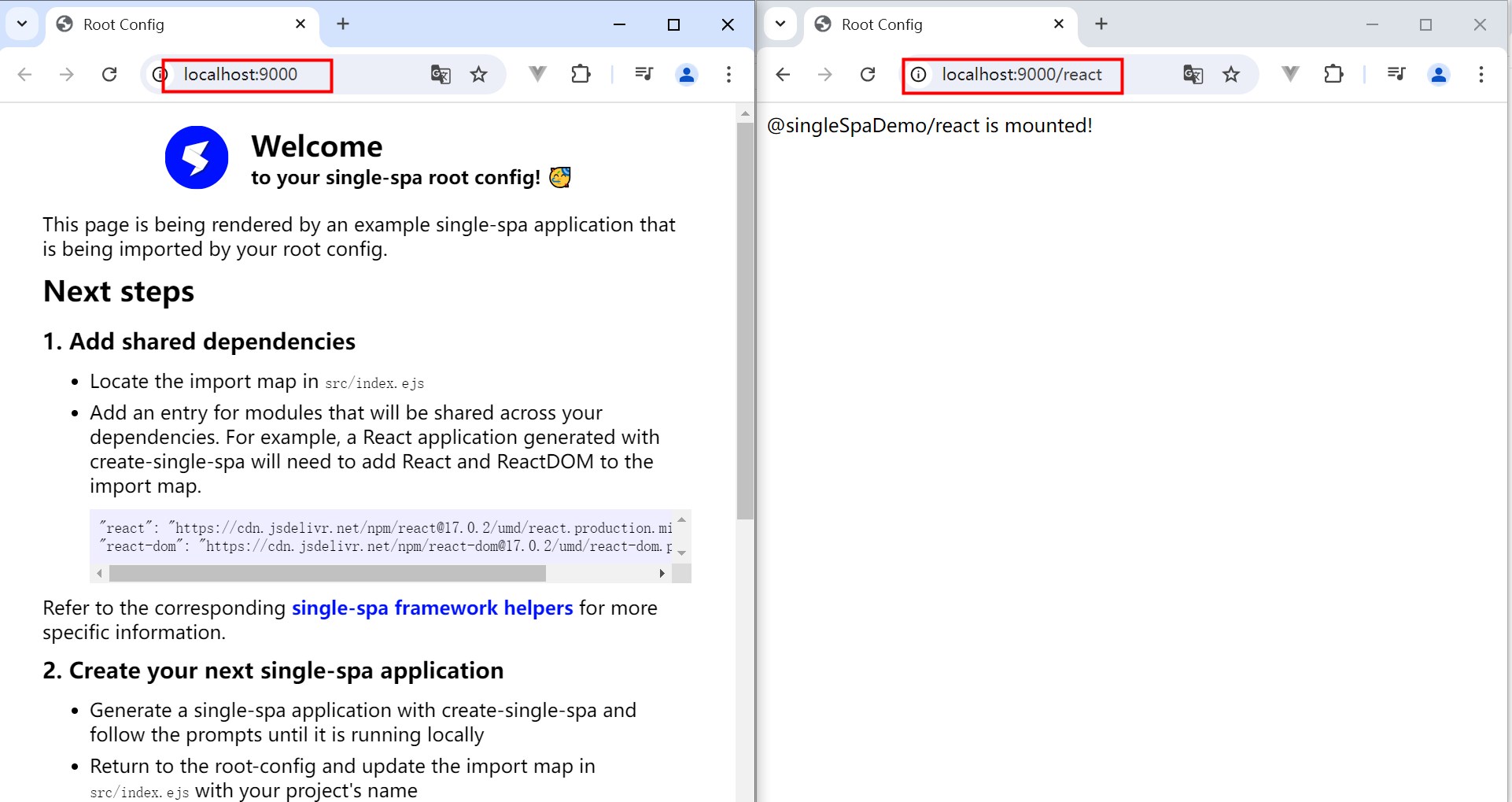View site information icon for localhost:9000/react

(x=918, y=74)
